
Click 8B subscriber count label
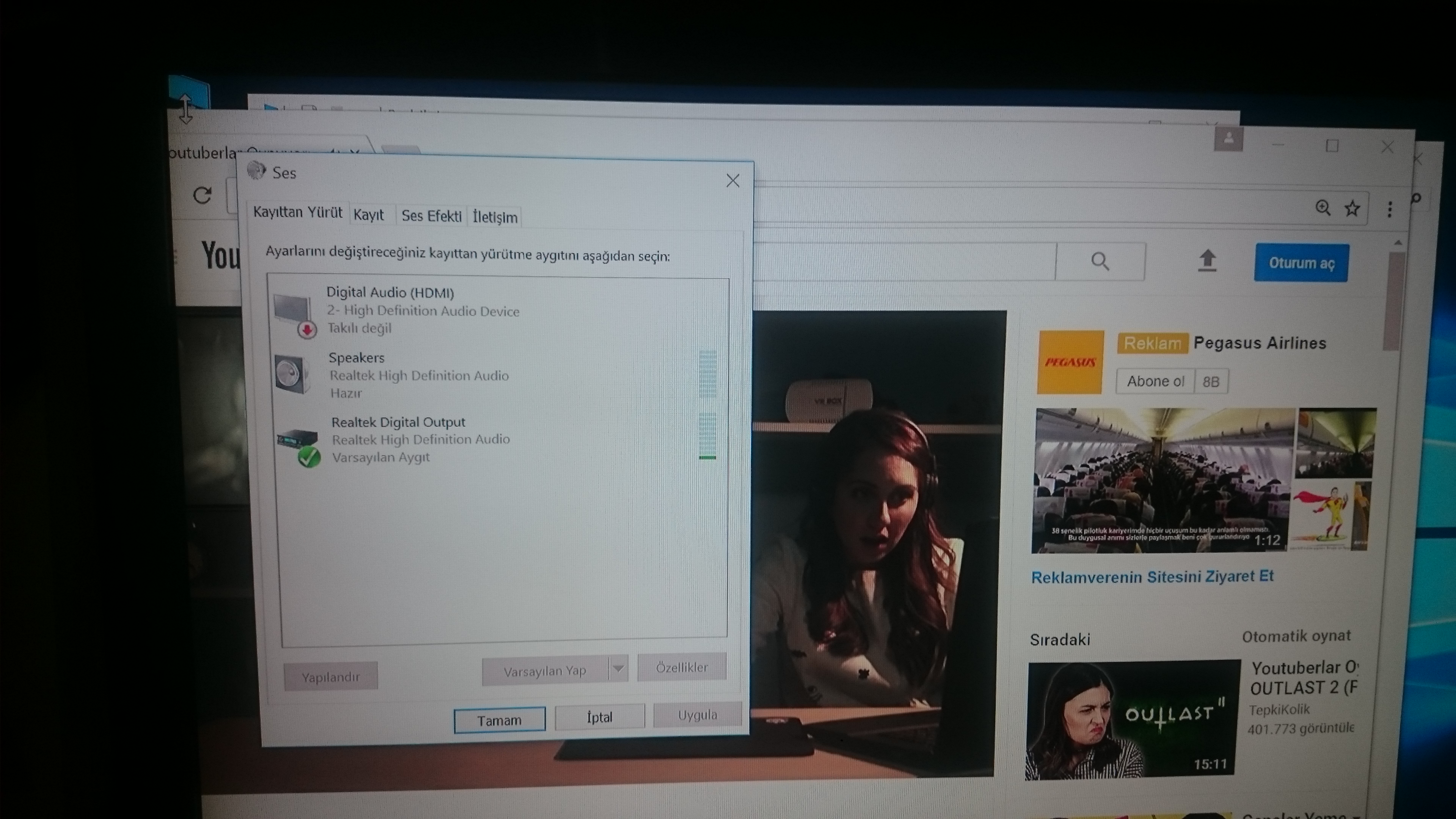(1211, 382)
